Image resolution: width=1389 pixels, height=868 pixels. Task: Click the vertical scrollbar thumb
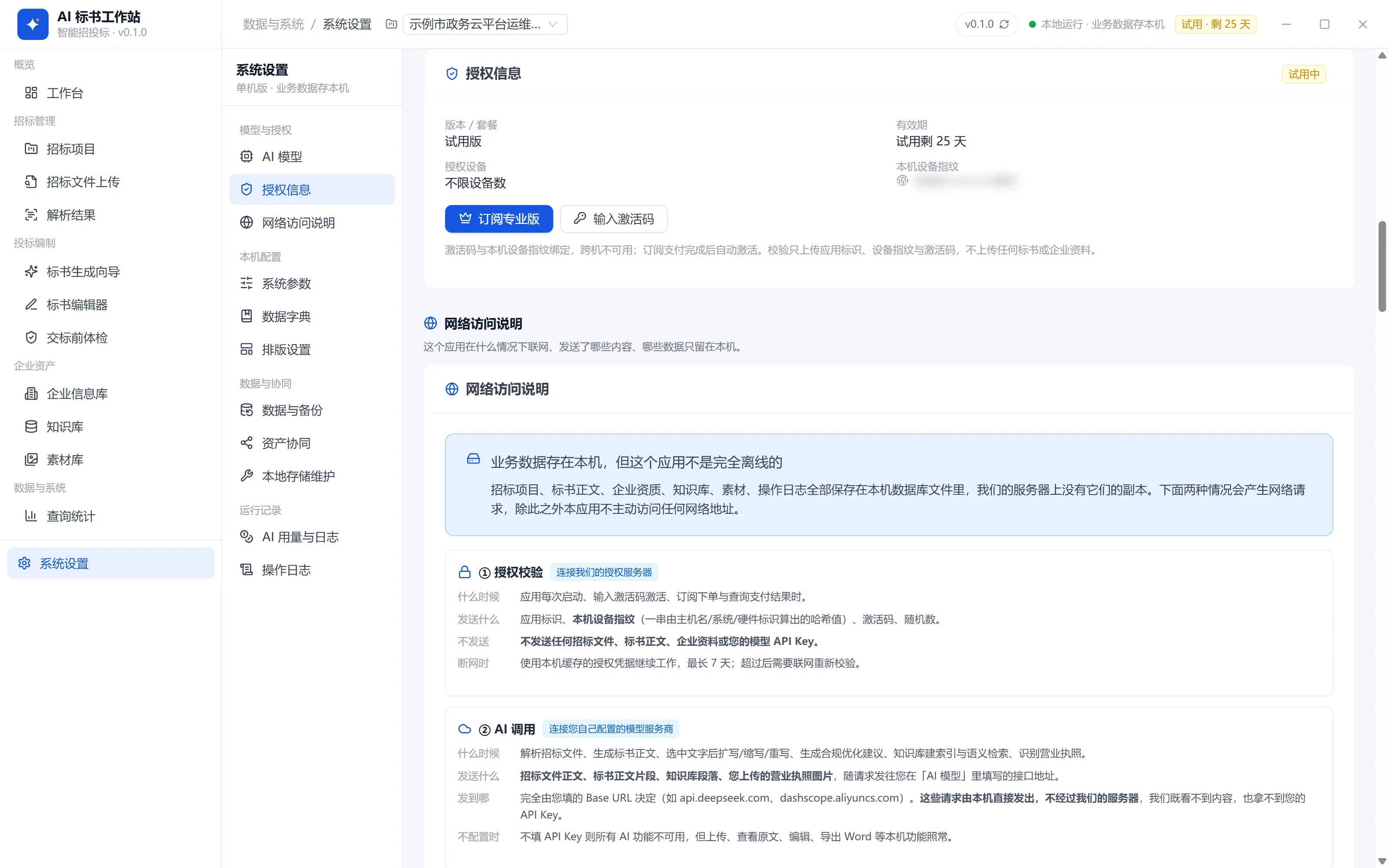(x=1382, y=266)
